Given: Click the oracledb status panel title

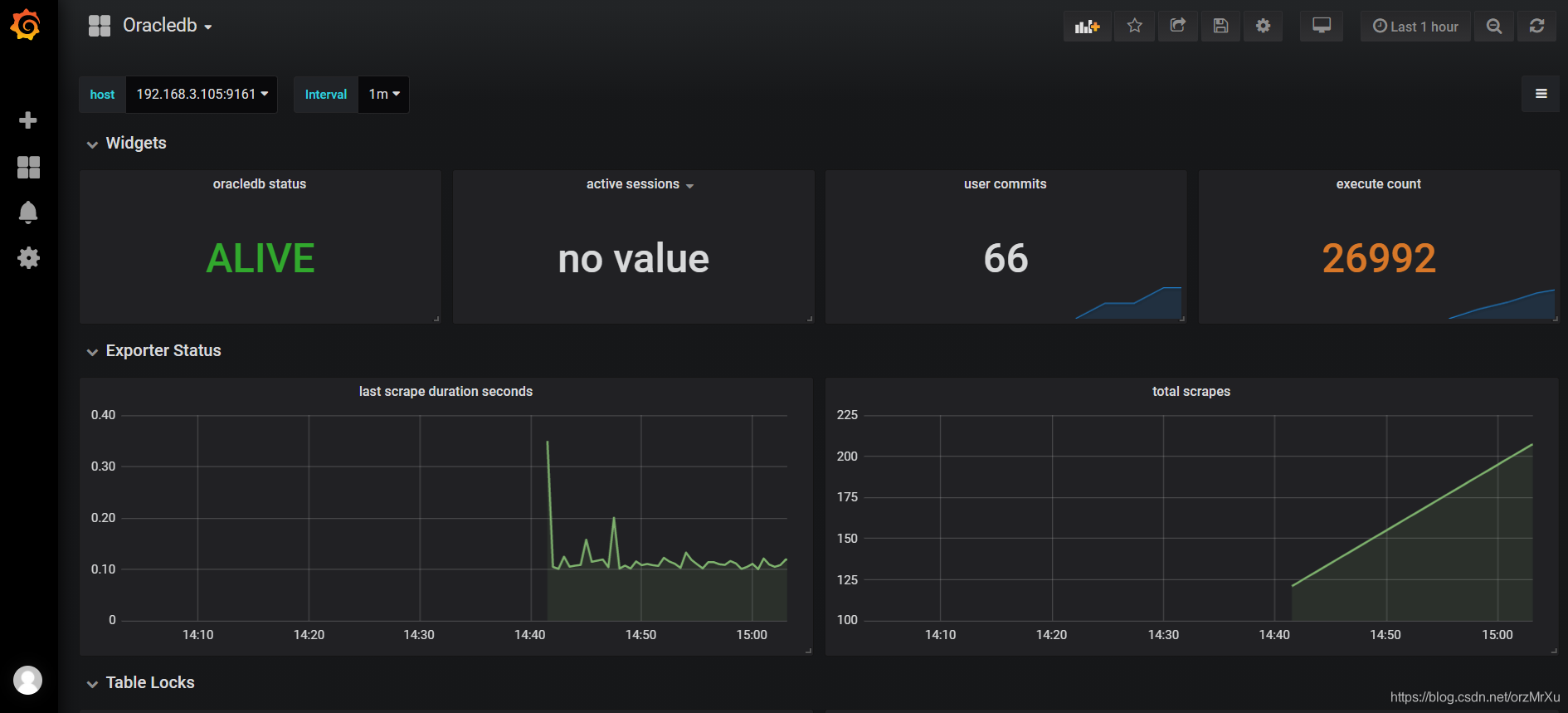Looking at the screenshot, I should pyautogui.click(x=260, y=184).
